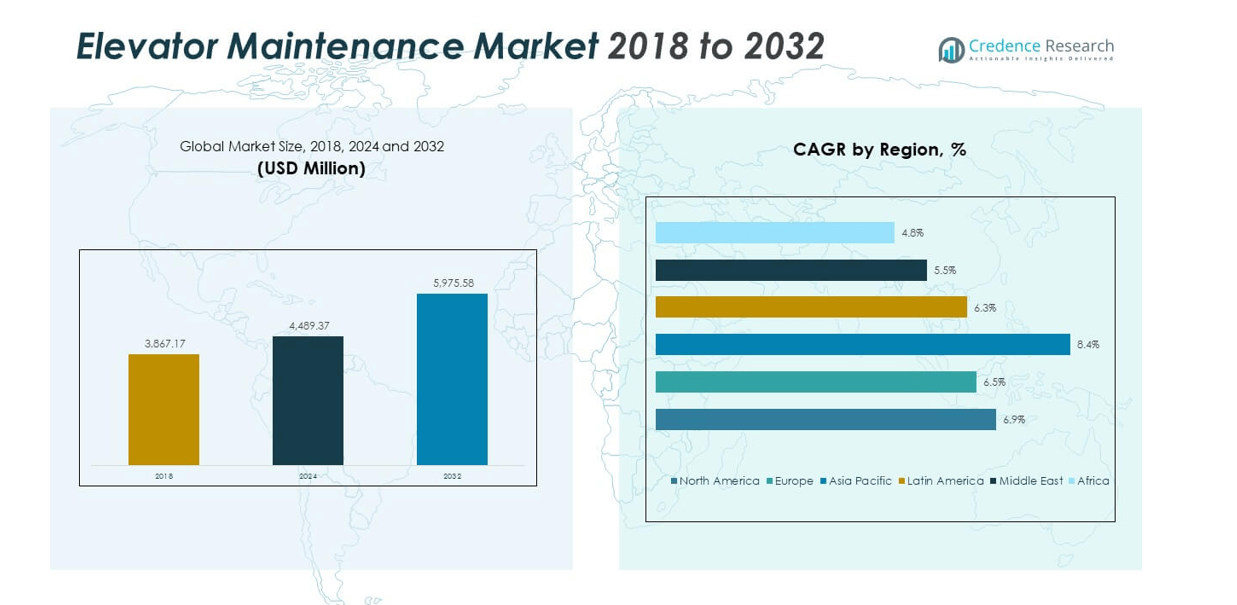Click the Asia Pacific legend entry
Screen dimensions: 1237x605
[x=856, y=481]
